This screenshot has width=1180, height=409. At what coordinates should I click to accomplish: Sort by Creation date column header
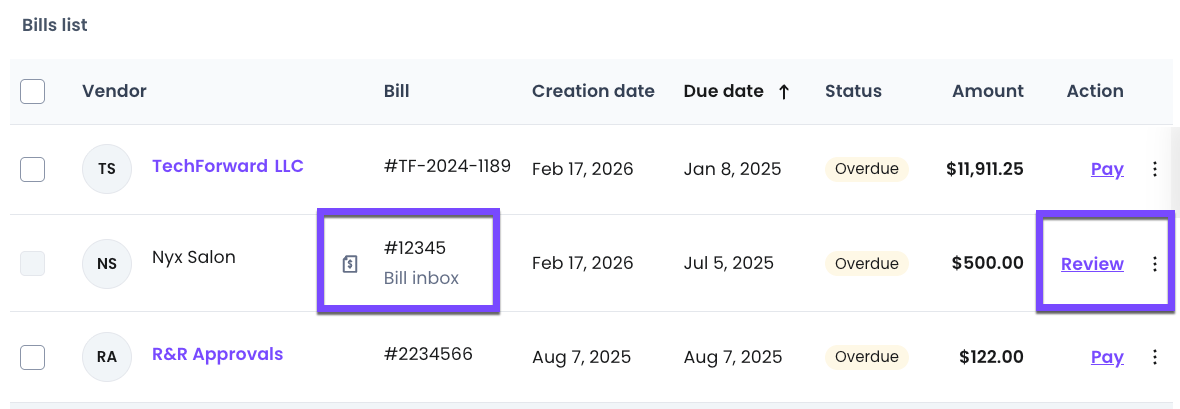[x=593, y=91]
